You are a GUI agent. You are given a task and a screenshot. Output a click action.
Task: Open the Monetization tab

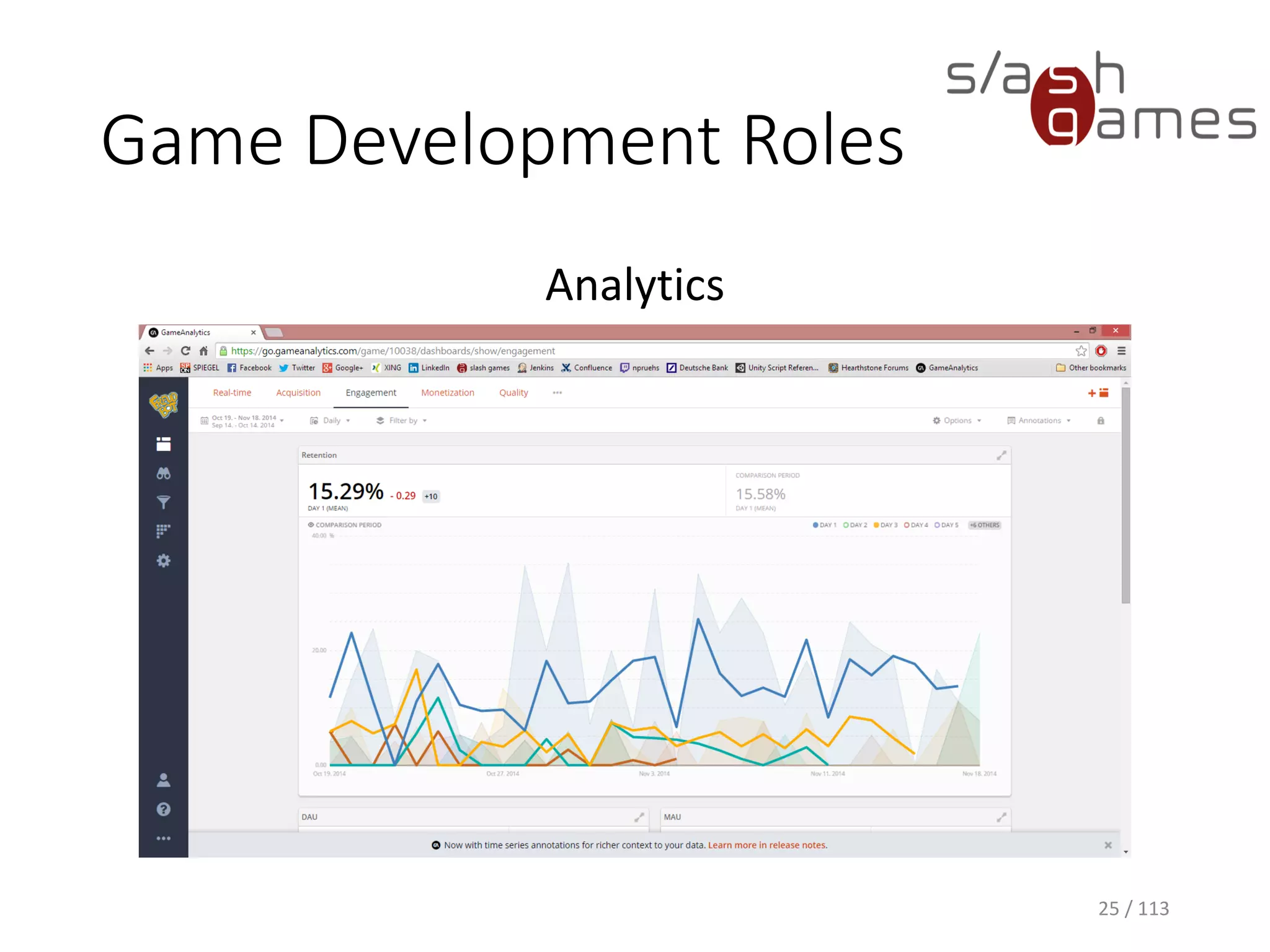448,393
